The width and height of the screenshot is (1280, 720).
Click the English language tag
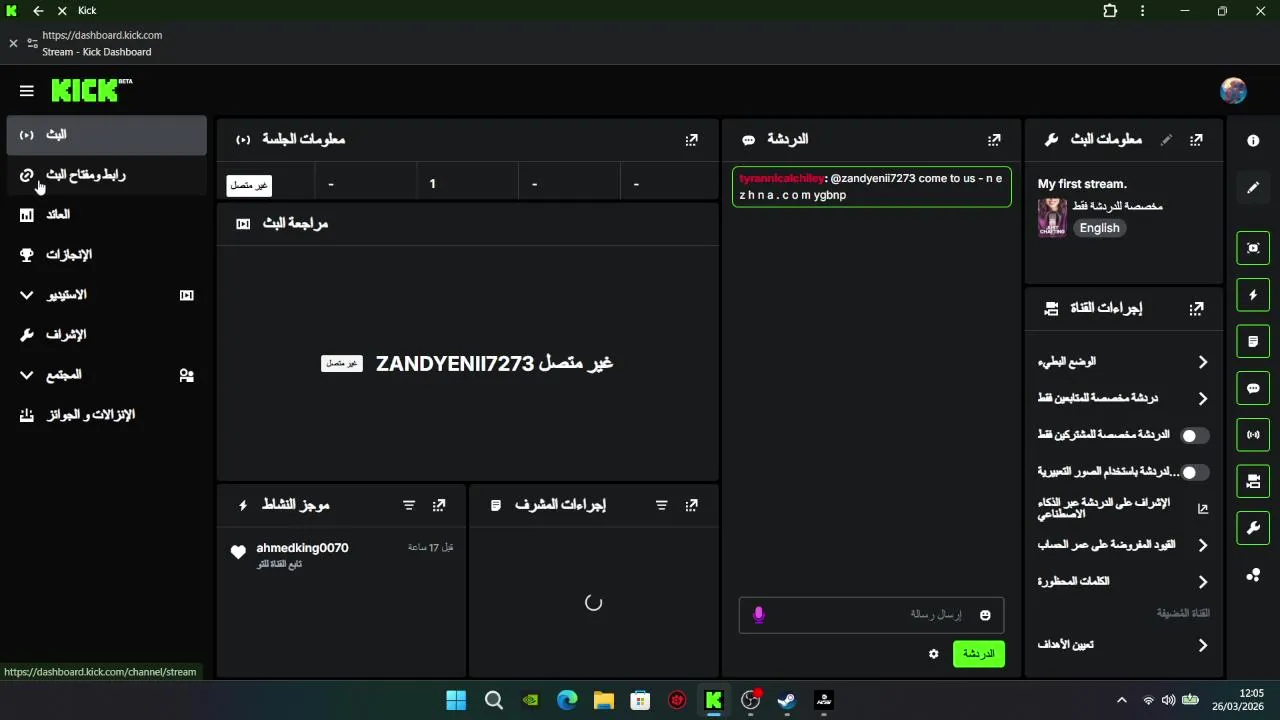pos(1099,228)
